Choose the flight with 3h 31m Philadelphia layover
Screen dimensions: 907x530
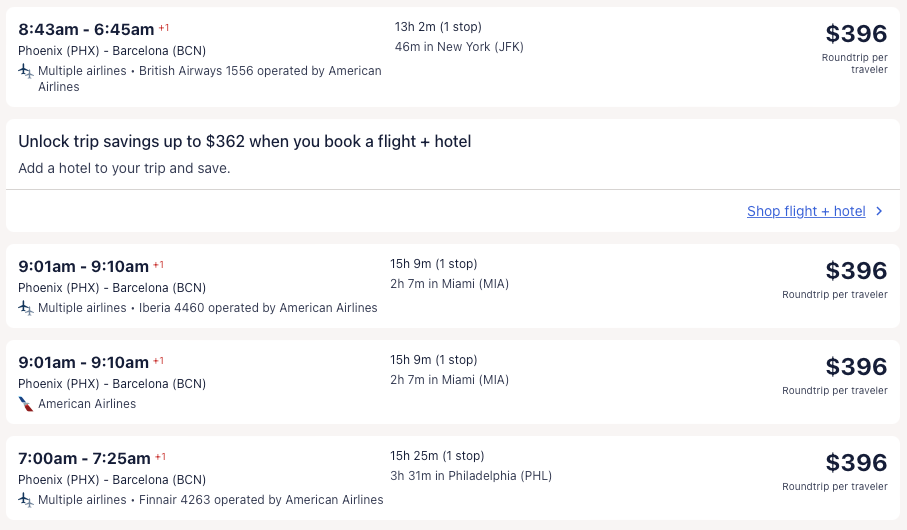(x=471, y=476)
